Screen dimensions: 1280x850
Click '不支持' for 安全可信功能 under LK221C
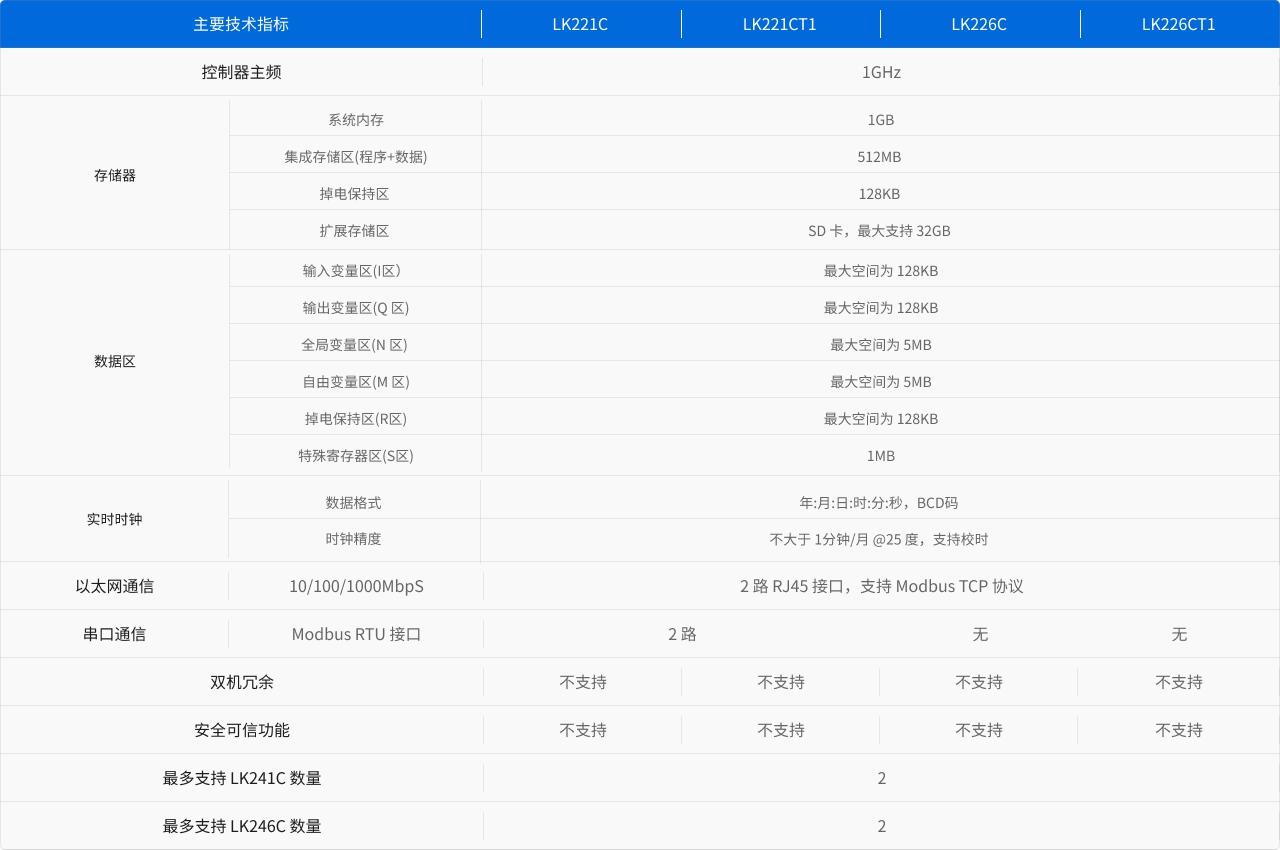583,730
